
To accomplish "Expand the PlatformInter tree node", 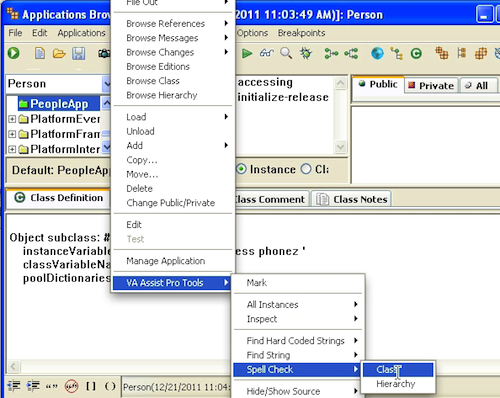I will [x=12, y=149].
